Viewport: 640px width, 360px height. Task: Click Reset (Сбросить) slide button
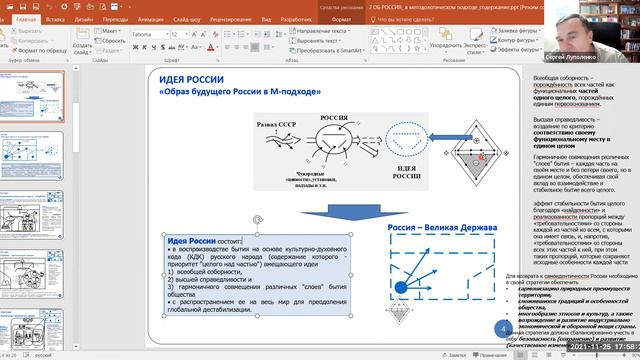click(x=110, y=41)
